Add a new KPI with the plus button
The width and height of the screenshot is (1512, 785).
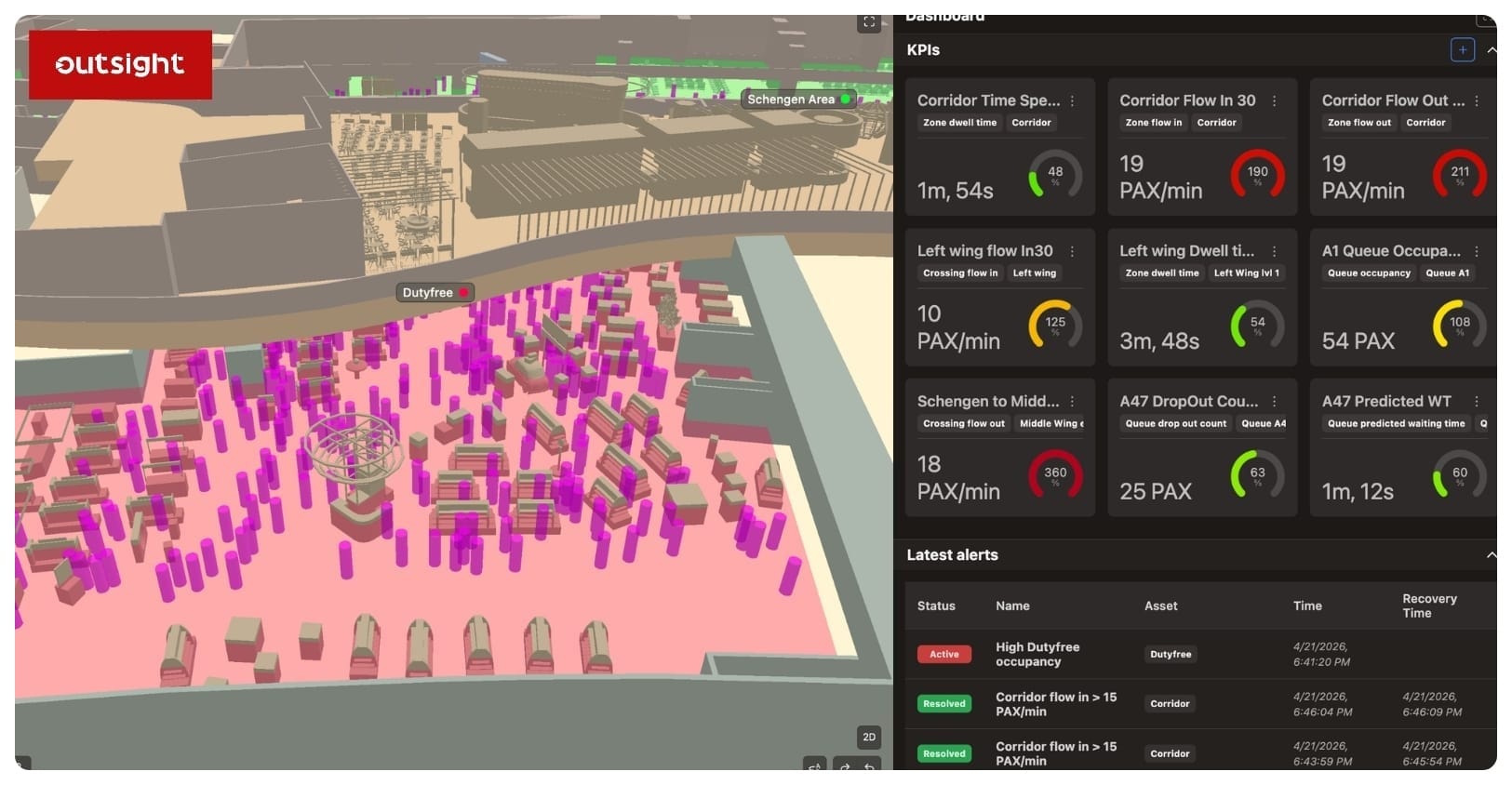click(x=1463, y=50)
